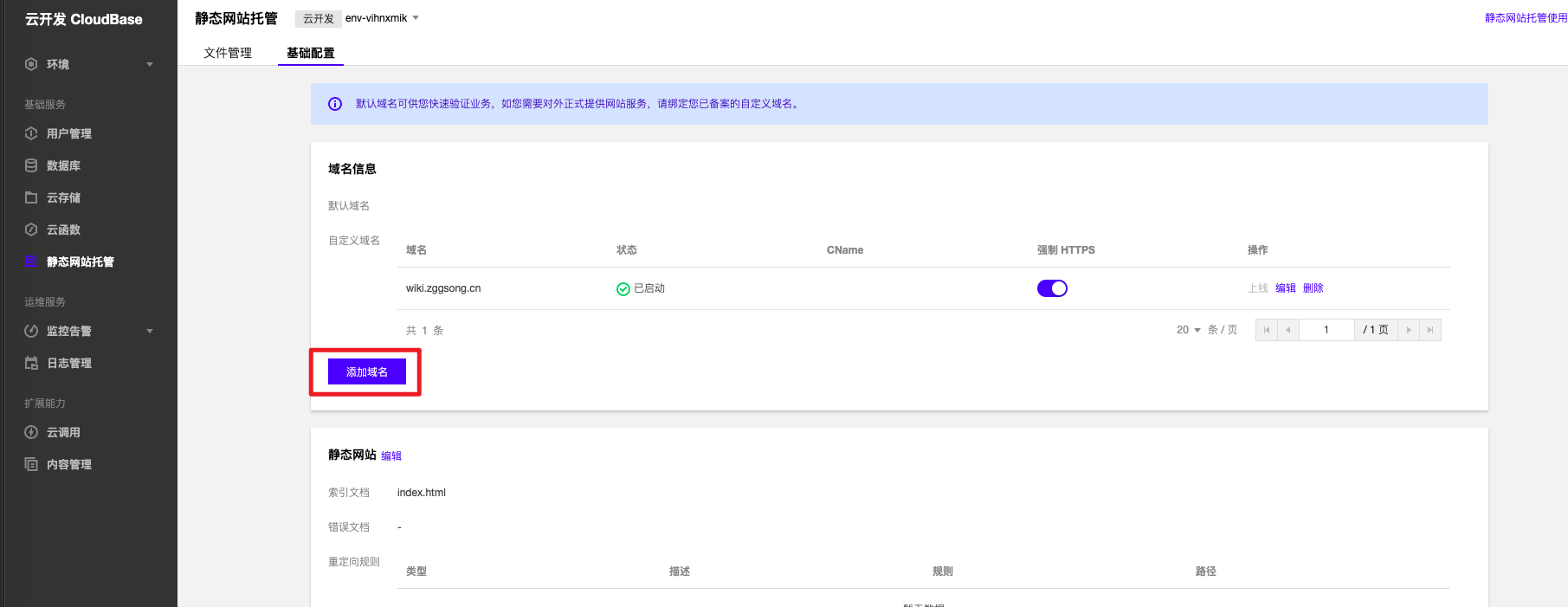
Task: Expand the 环境 sidebar menu arrow
Action: pyautogui.click(x=150, y=64)
